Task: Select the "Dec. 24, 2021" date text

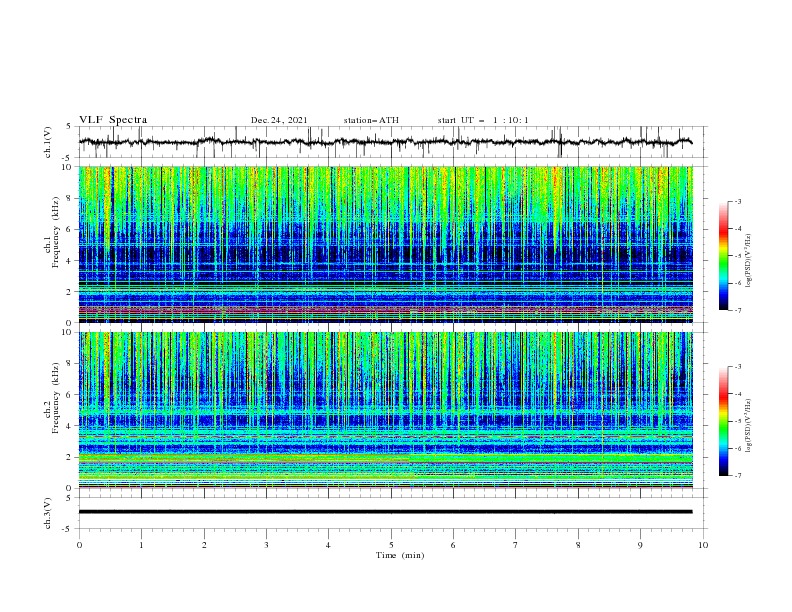Action: 279,120
